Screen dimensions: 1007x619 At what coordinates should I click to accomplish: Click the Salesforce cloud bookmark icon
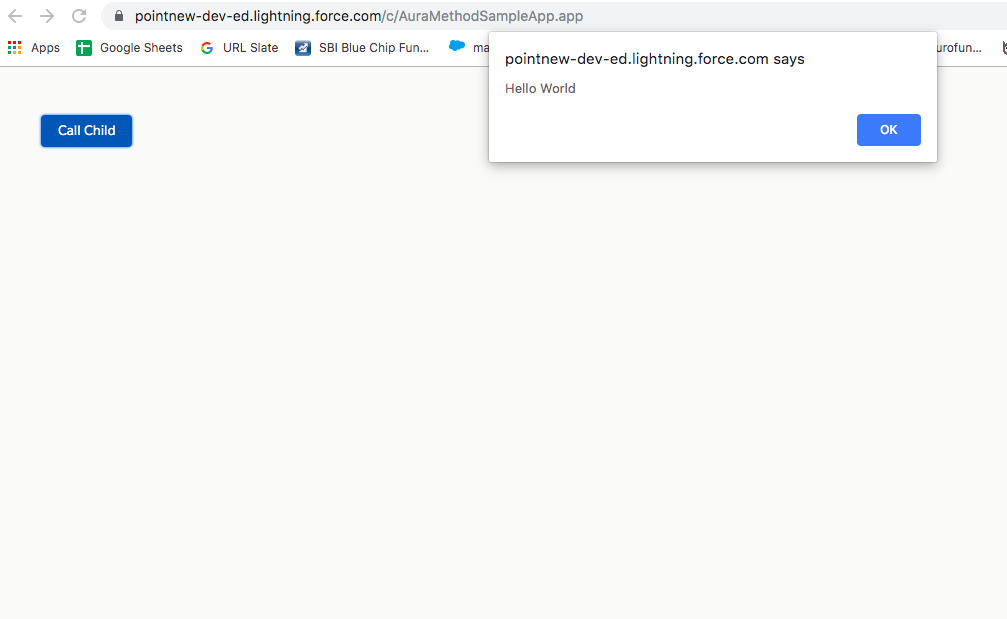coord(457,46)
